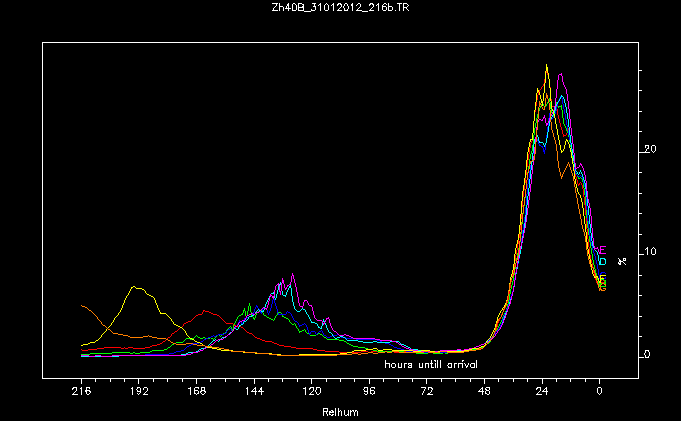Click the 48 tick label on x-axis
Image resolution: width=681 pixels, height=421 pixels.
click(485, 393)
